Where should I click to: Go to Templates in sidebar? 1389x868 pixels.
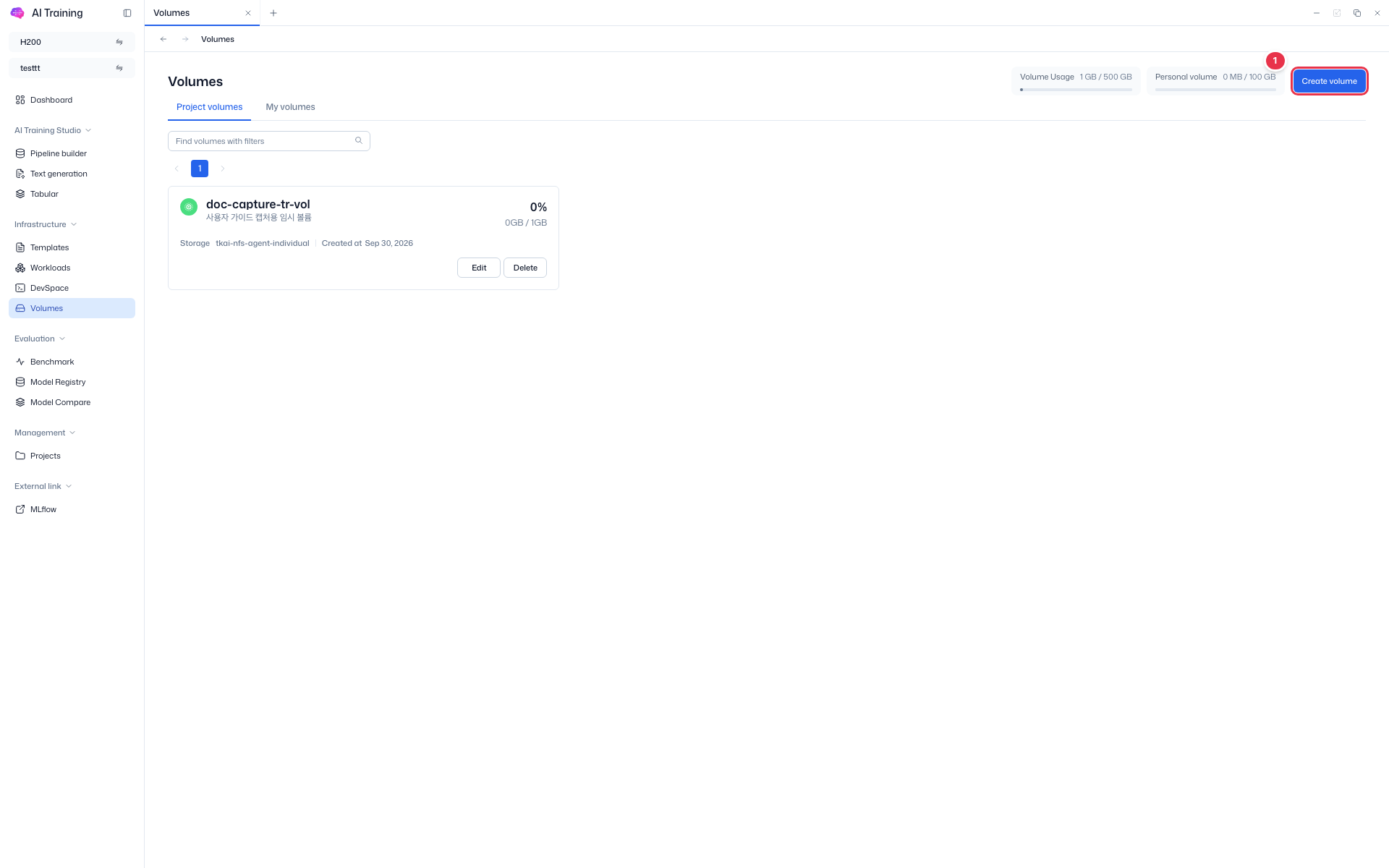[72, 247]
